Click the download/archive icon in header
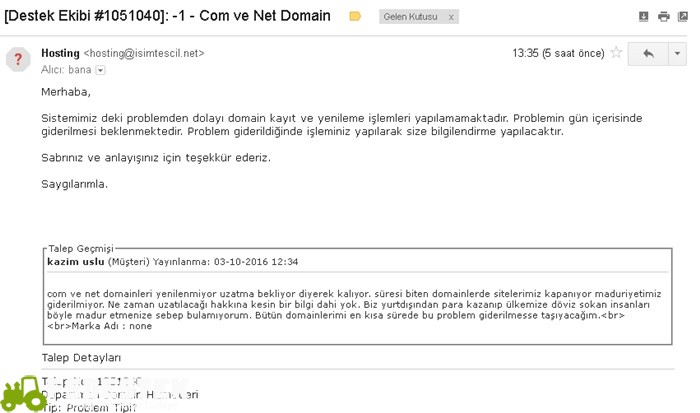700x413 pixels. (643, 17)
